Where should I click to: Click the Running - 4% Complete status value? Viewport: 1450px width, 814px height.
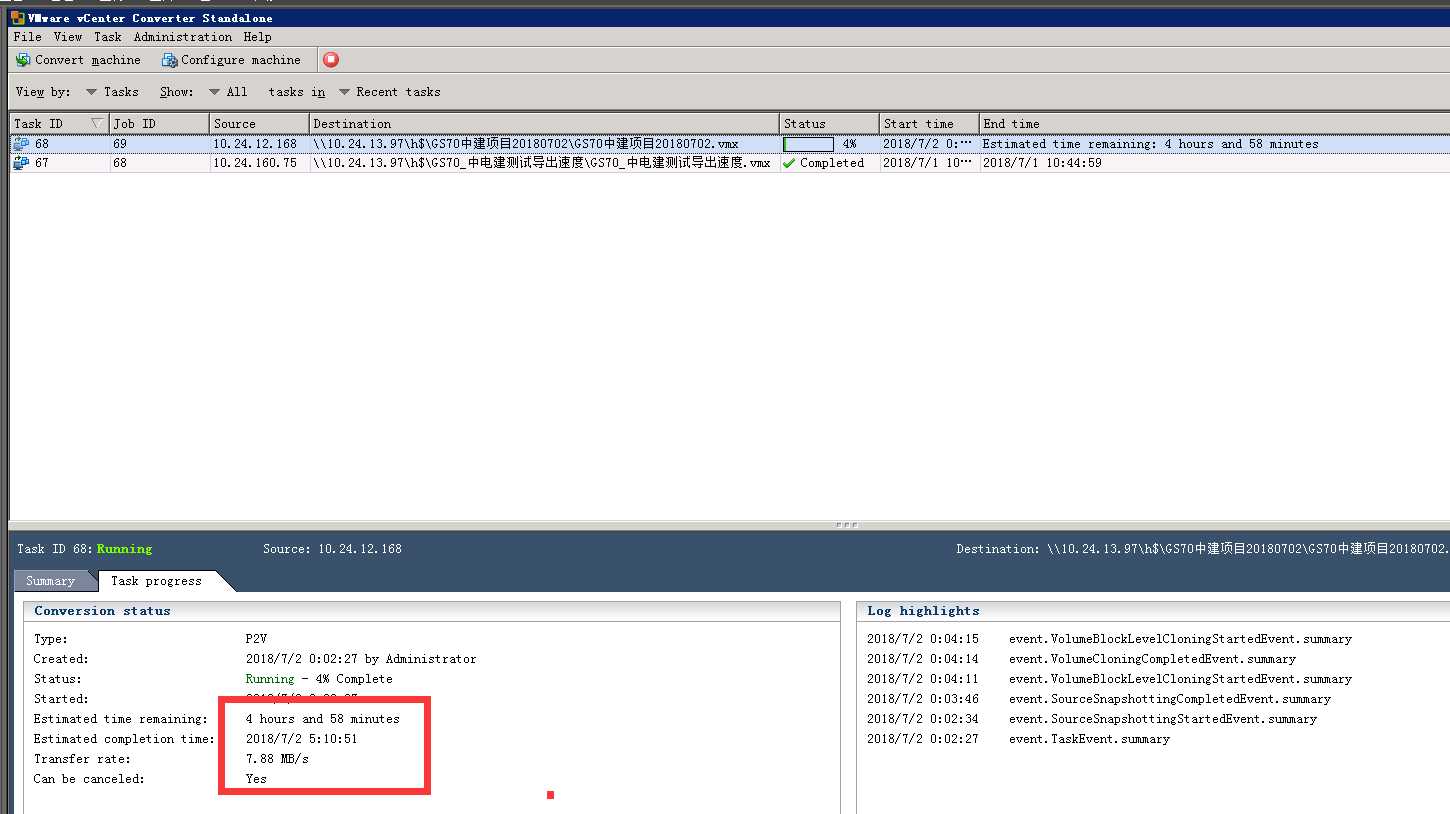[319, 679]
